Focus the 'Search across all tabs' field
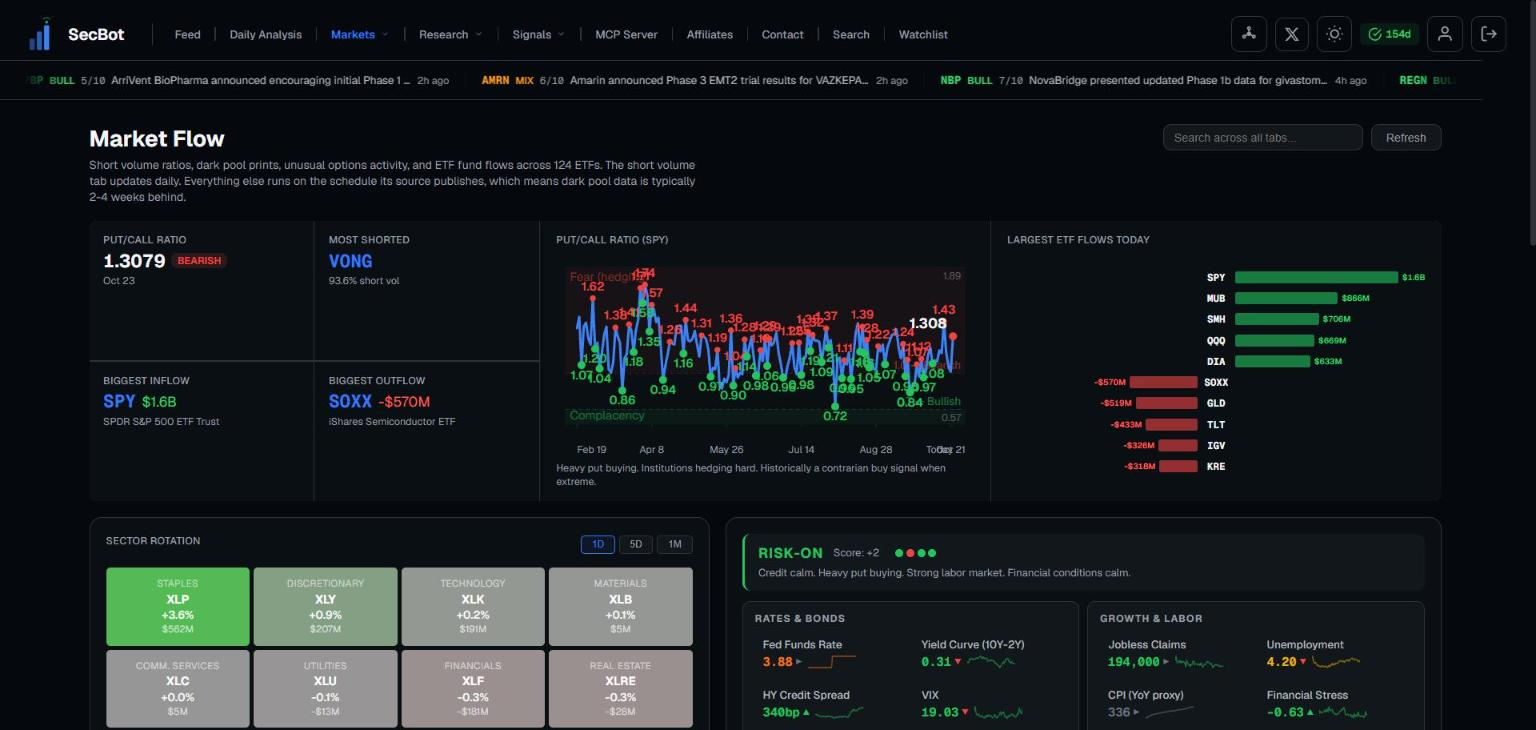This screenshot has height=730, width=1536. pyautogui.click(x=1262, y=137)
